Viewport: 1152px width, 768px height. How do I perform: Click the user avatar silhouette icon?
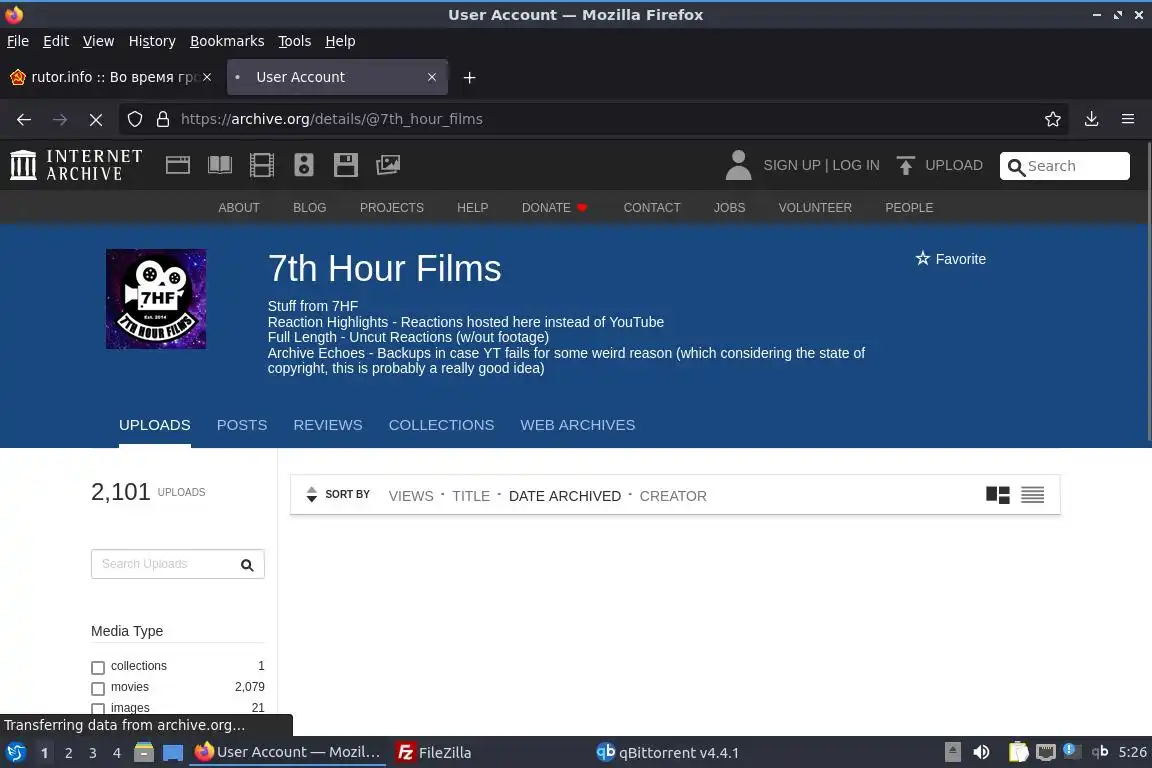click(x=738, y=165)
